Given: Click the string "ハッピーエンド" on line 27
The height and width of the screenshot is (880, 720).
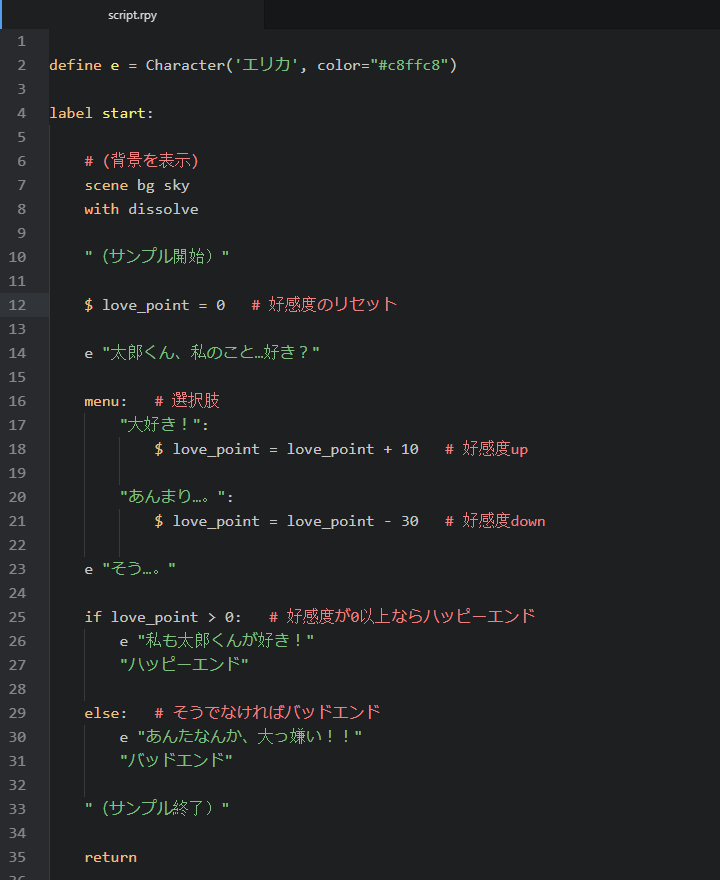Looking at the screenshot, I should [x=184, y=665].
